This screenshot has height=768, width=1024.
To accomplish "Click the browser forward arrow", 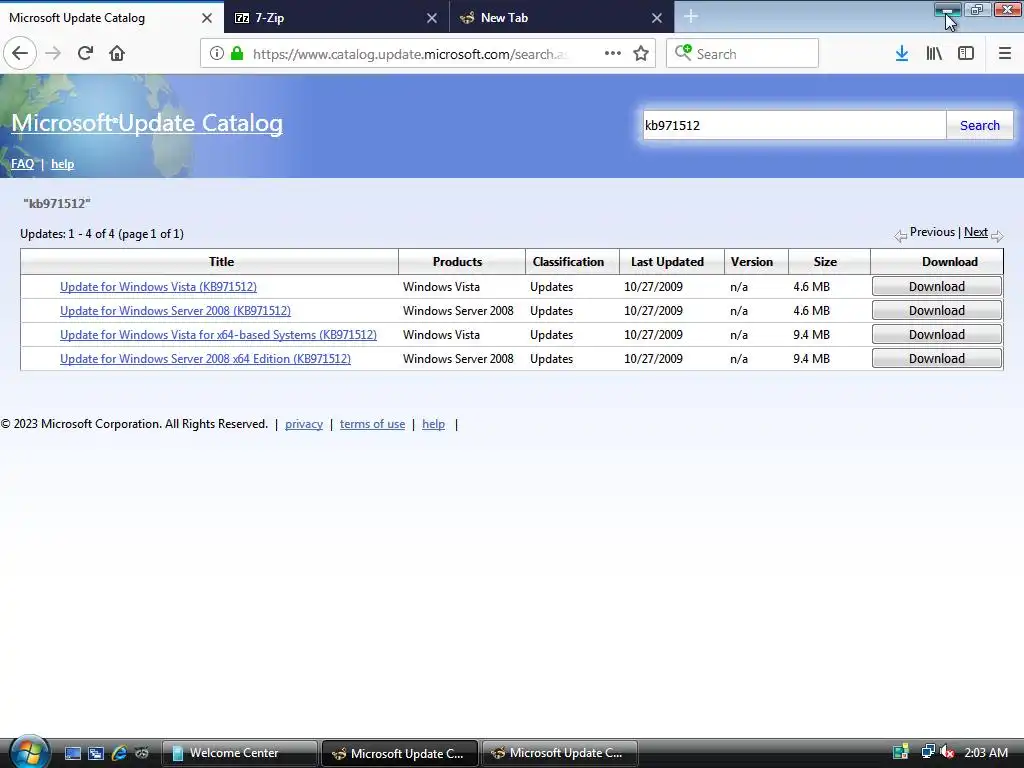I will [53, 53].
